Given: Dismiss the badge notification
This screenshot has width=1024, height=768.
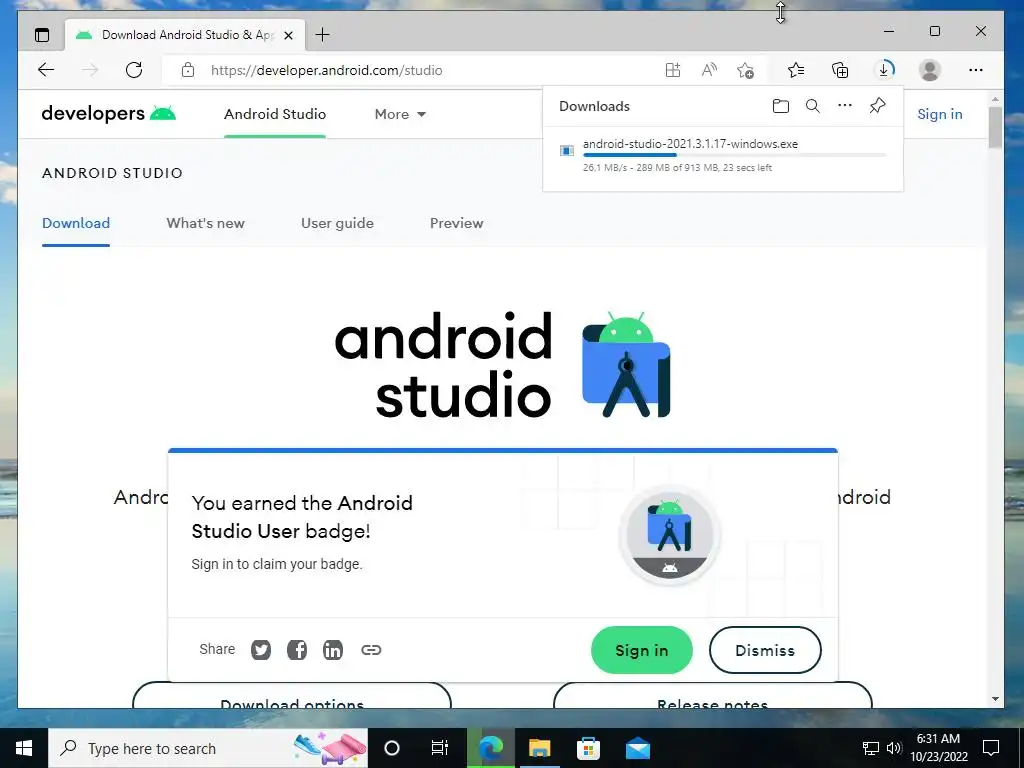Looking at the screenshot, I should coord(765,650).
